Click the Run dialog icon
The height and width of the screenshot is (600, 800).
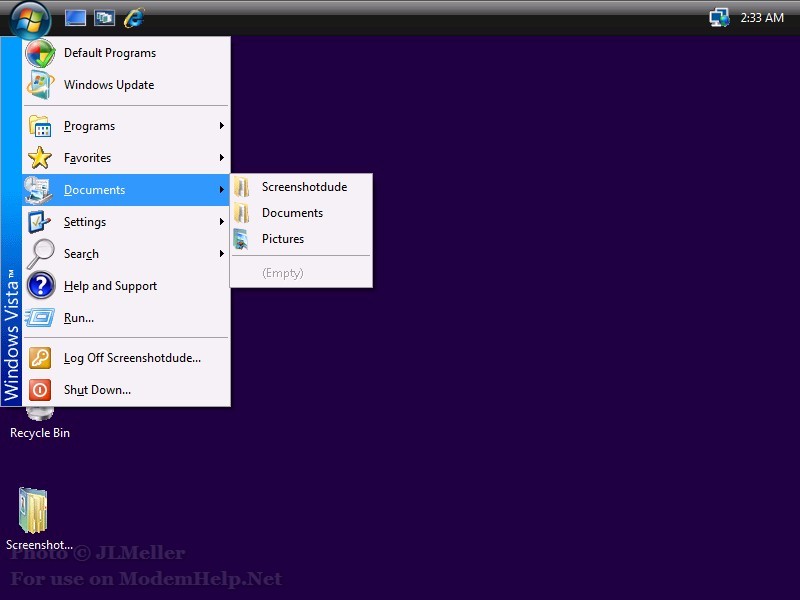pyautogui.click(x=40, y=318)
